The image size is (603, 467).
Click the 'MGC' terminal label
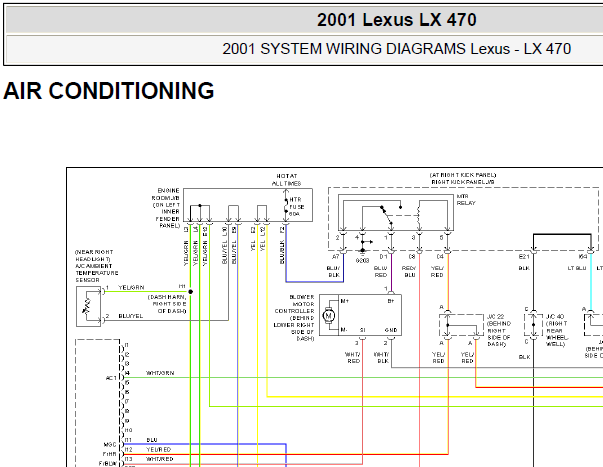110,444
